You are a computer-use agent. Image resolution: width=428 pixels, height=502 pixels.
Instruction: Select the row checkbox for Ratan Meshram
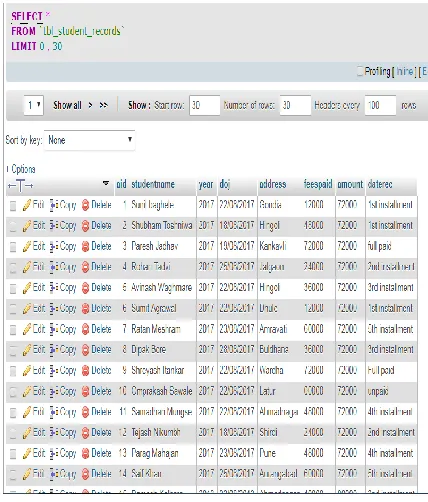(13, 330)
